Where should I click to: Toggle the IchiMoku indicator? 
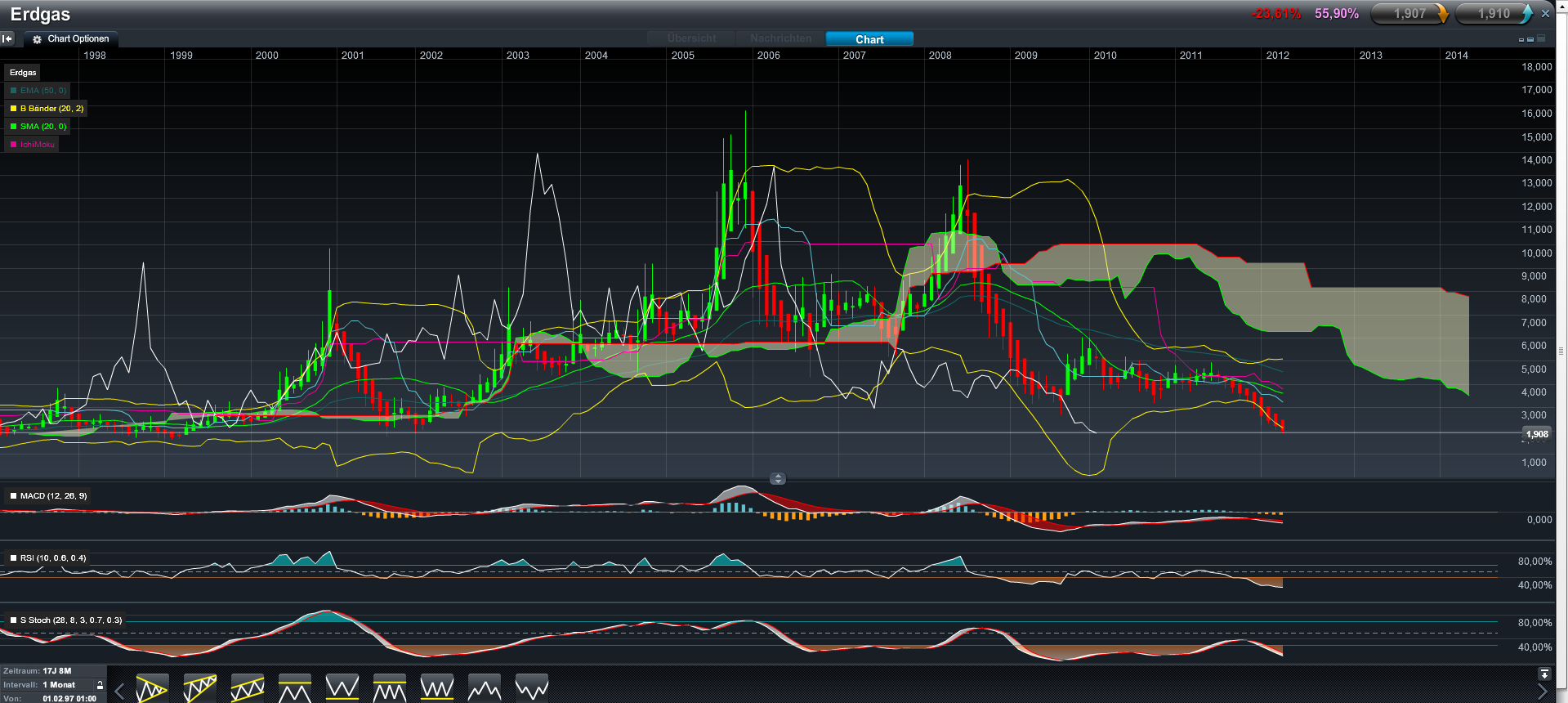[31, 145]
